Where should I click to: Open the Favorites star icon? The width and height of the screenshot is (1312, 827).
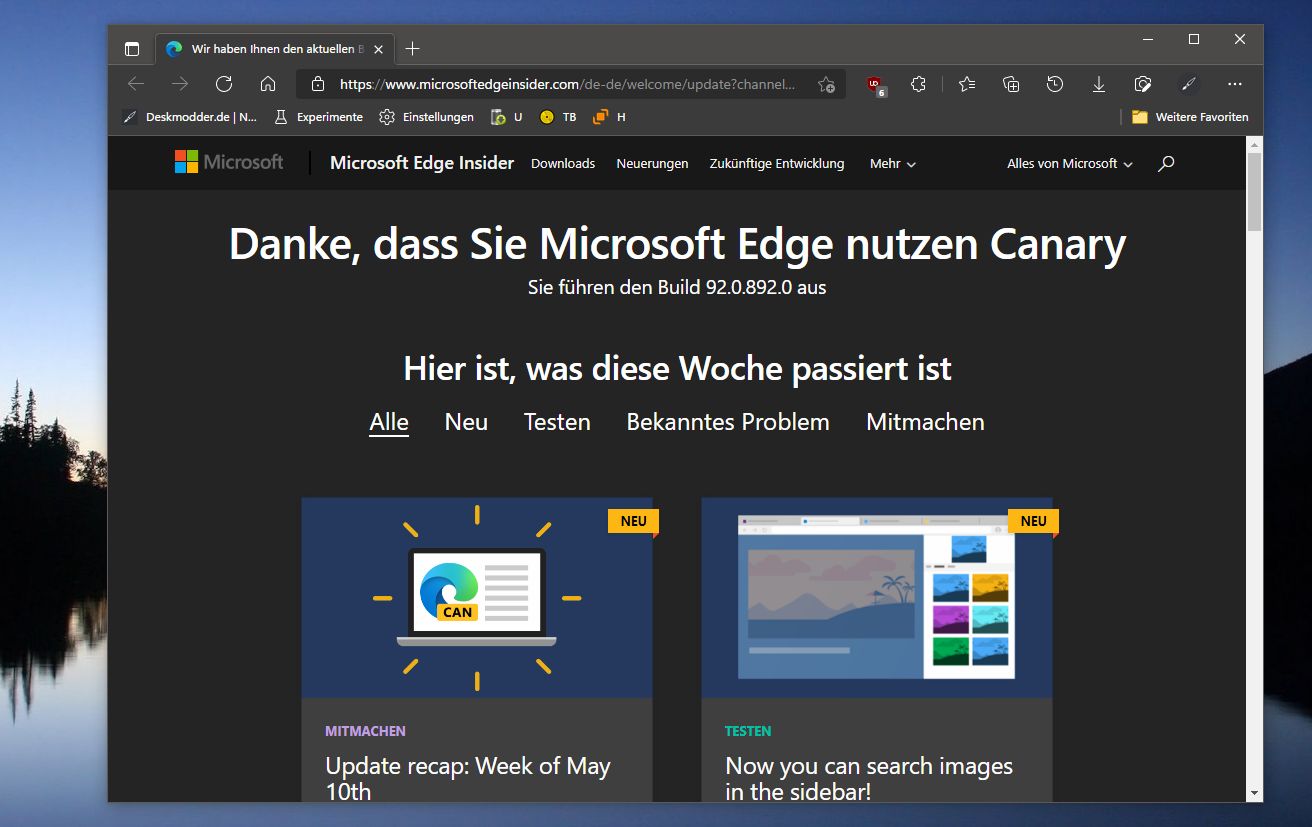[966, 84]
